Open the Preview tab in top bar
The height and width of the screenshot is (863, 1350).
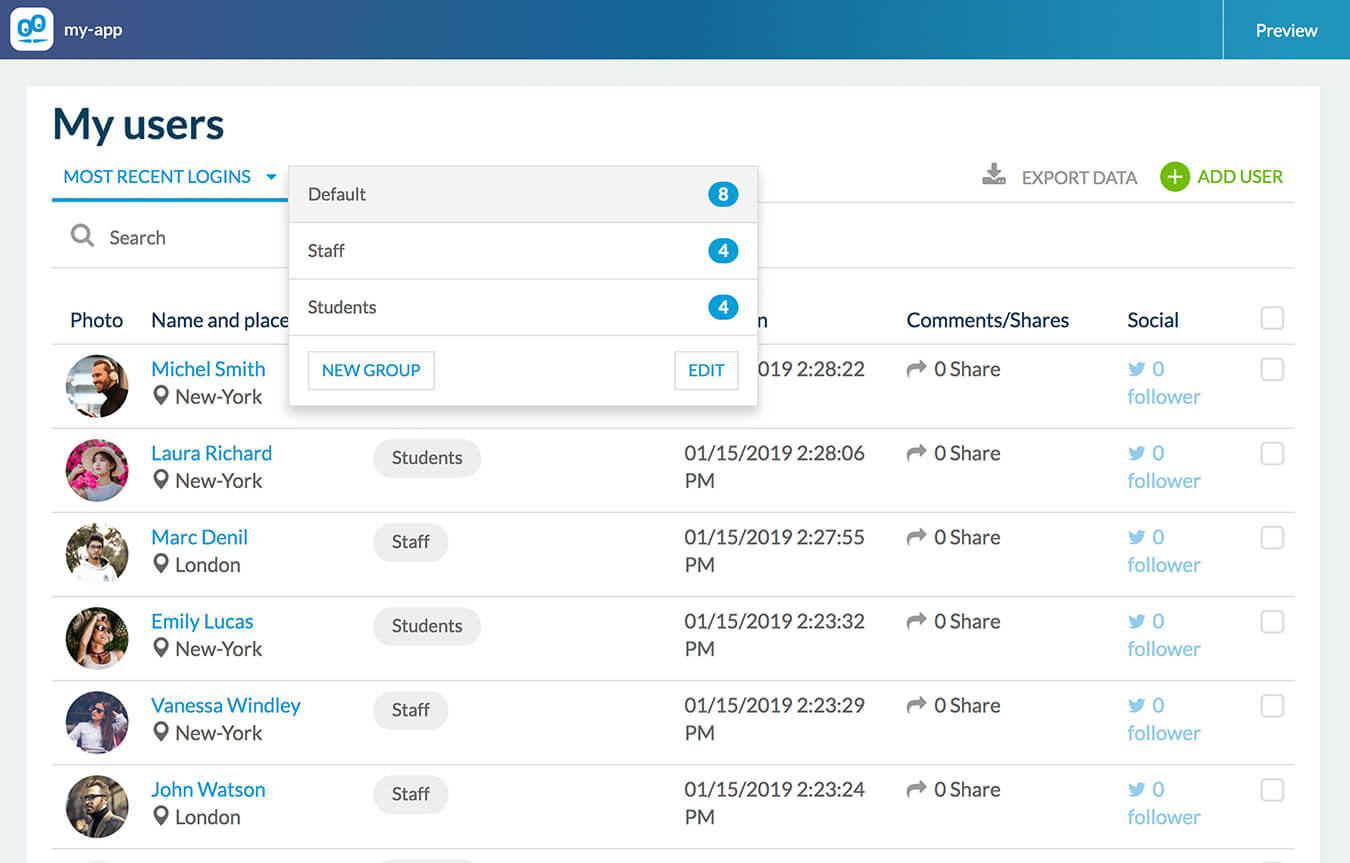pos(1286,30)
